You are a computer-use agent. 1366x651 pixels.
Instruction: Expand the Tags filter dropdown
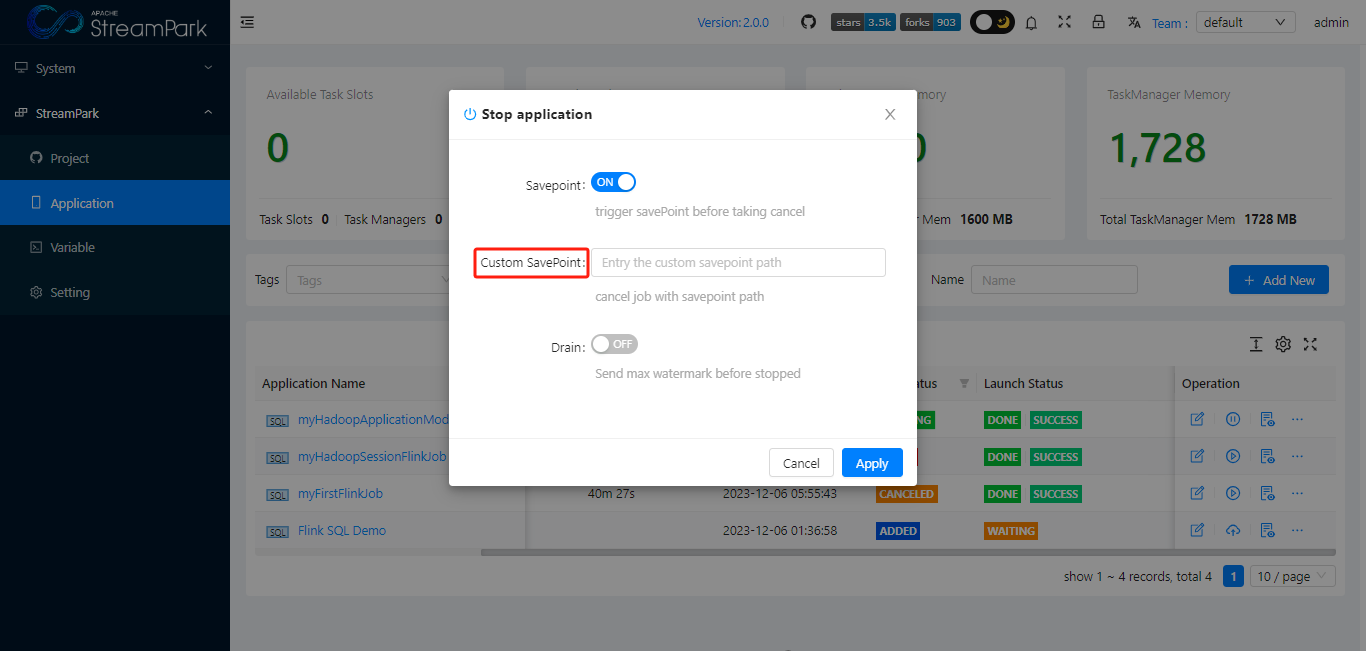click(370, 279)
